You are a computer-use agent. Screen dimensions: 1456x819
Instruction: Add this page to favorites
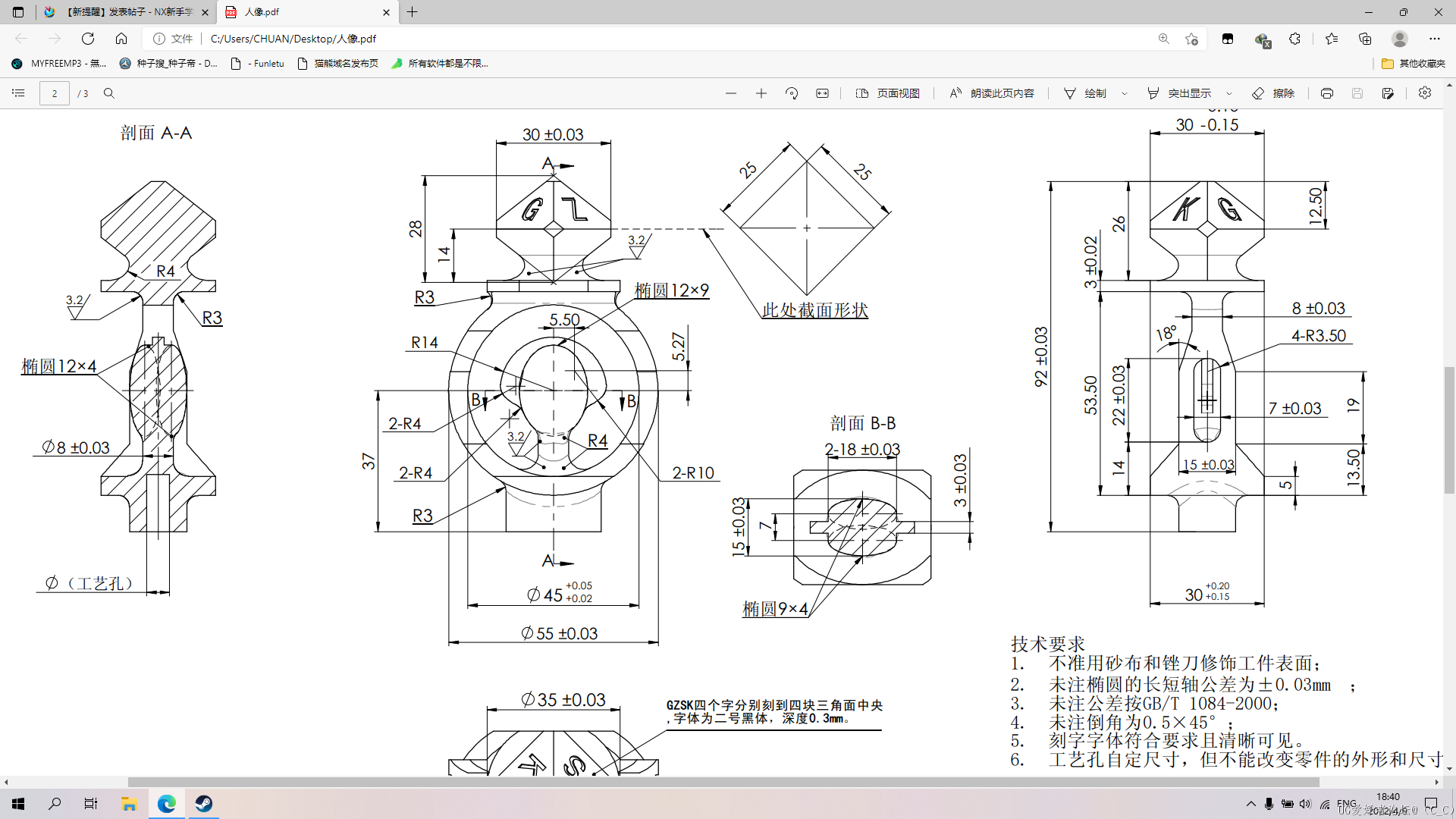coord(1191,39)
